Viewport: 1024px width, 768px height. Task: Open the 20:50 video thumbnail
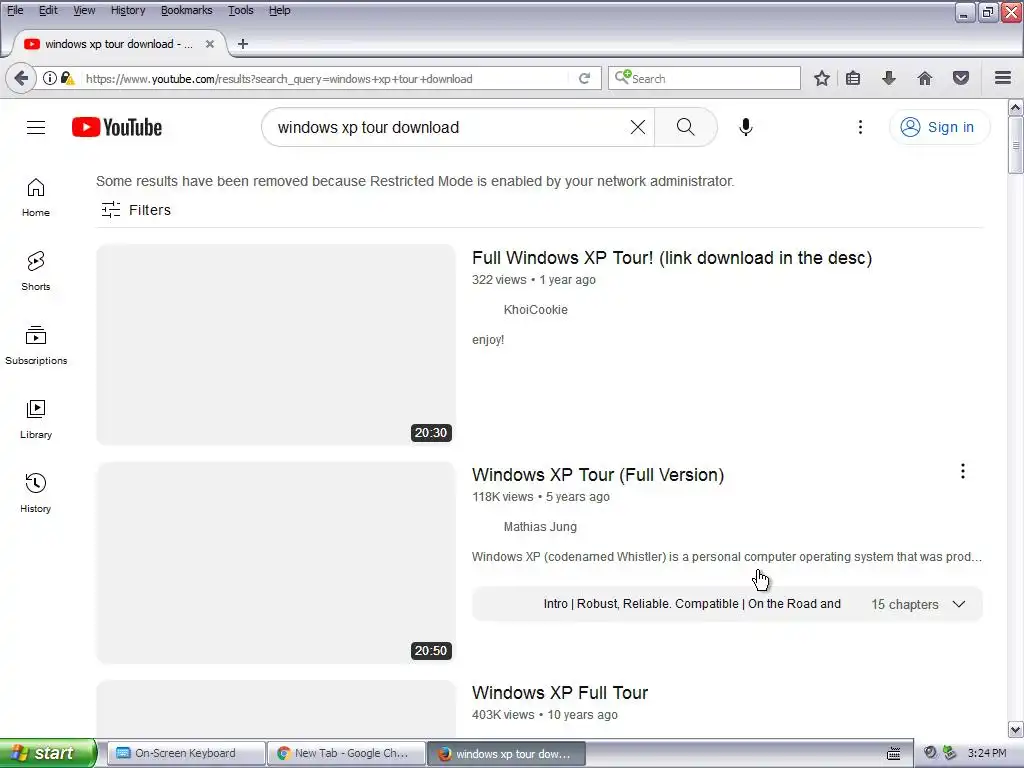(276, 563)
